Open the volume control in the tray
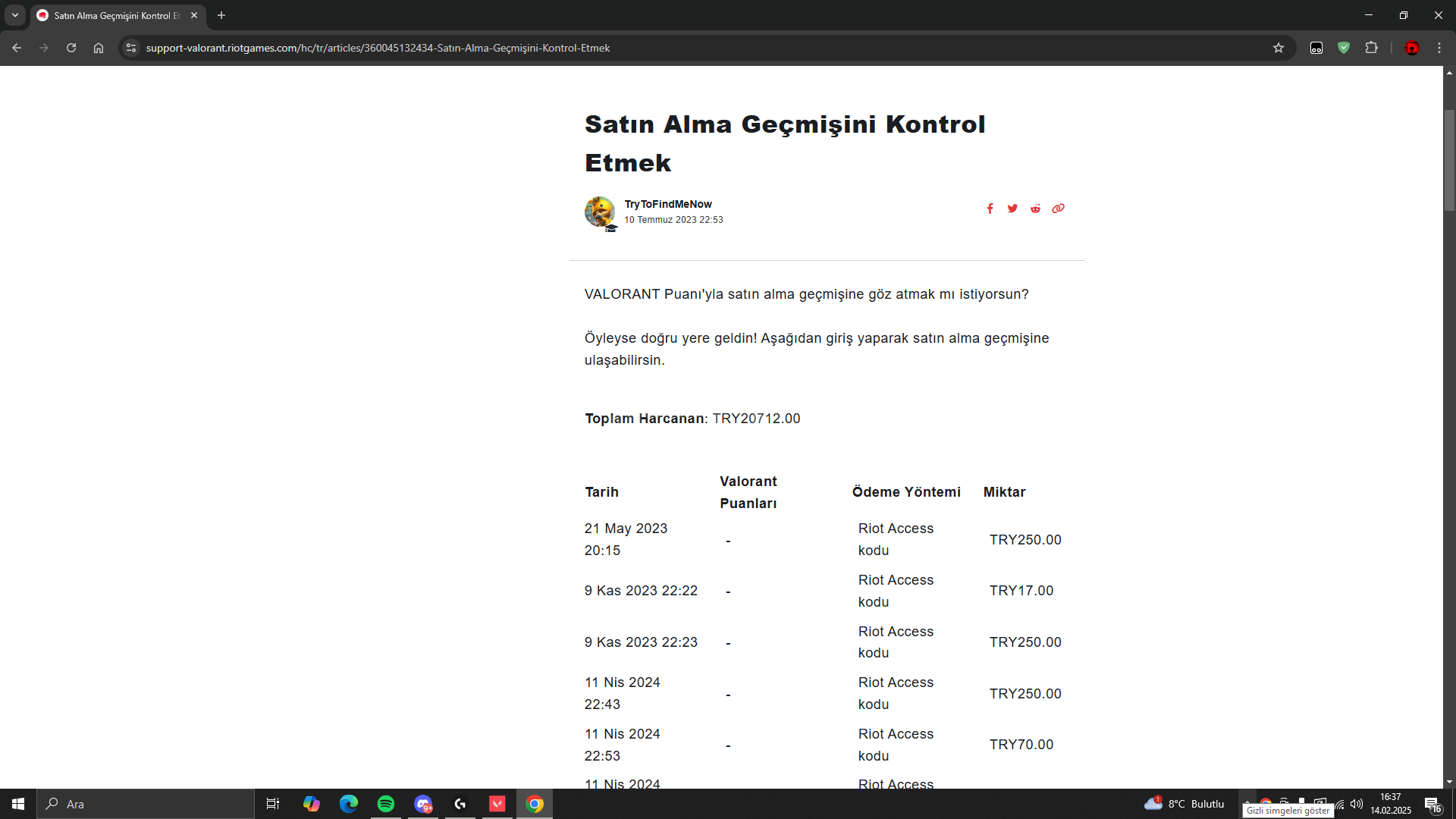 1356,804
